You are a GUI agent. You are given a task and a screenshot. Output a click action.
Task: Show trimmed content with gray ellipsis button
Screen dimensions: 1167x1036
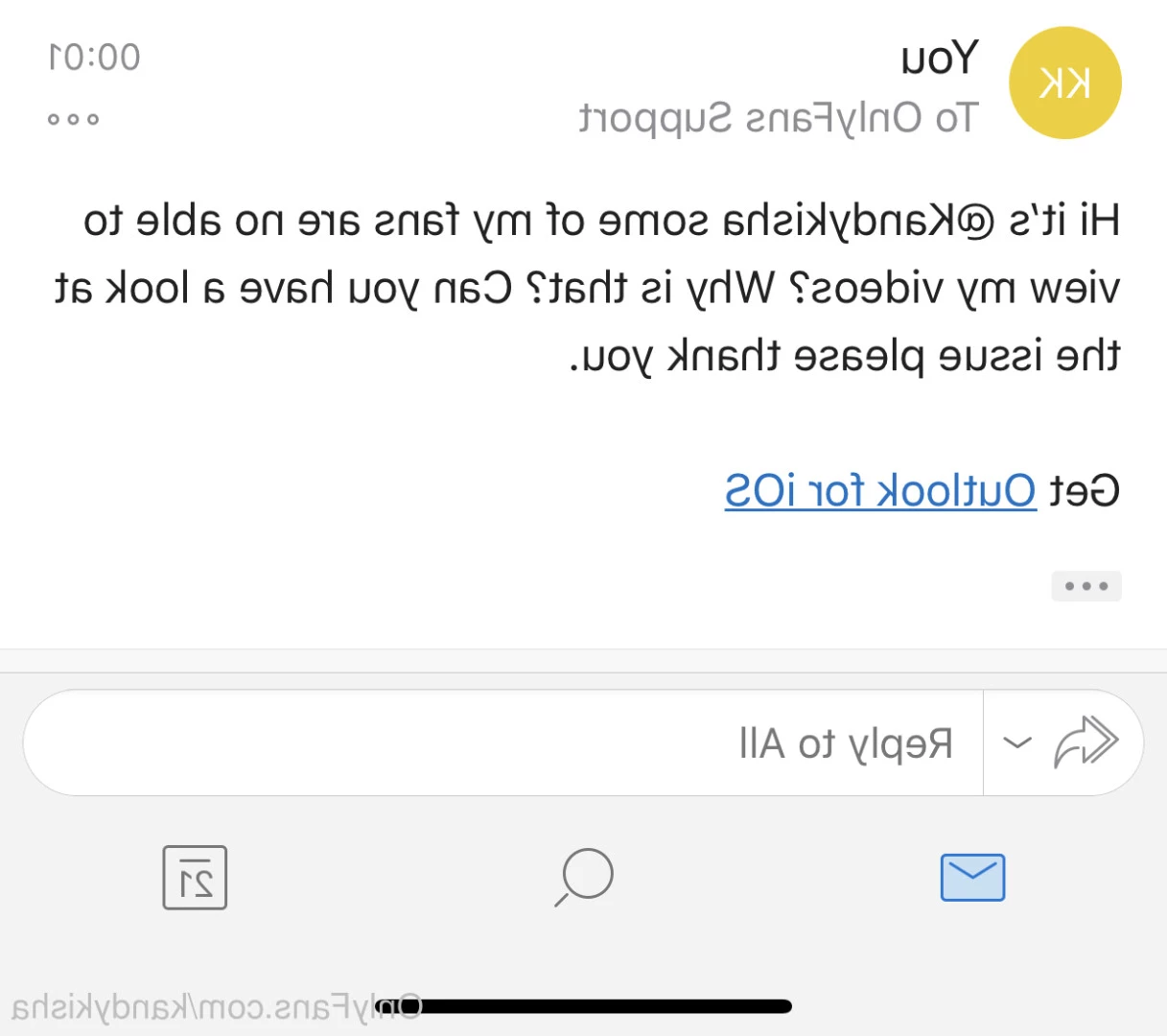(1086, 585)
